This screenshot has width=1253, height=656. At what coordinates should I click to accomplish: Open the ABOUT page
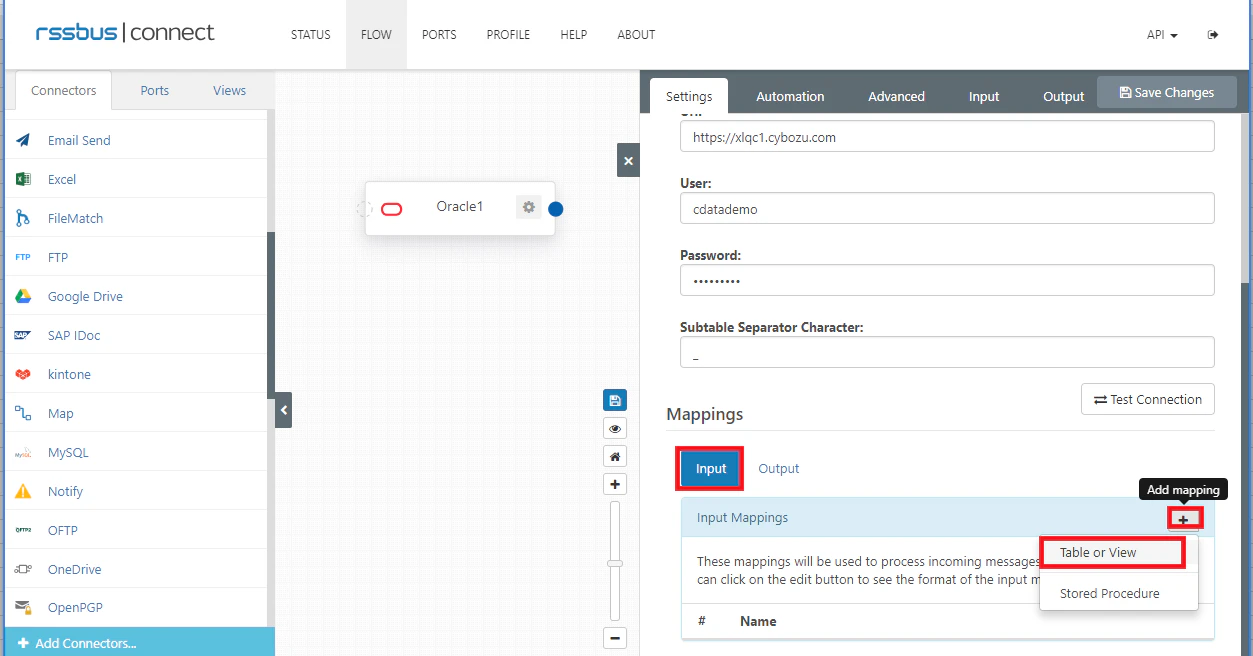coord(636,35)
